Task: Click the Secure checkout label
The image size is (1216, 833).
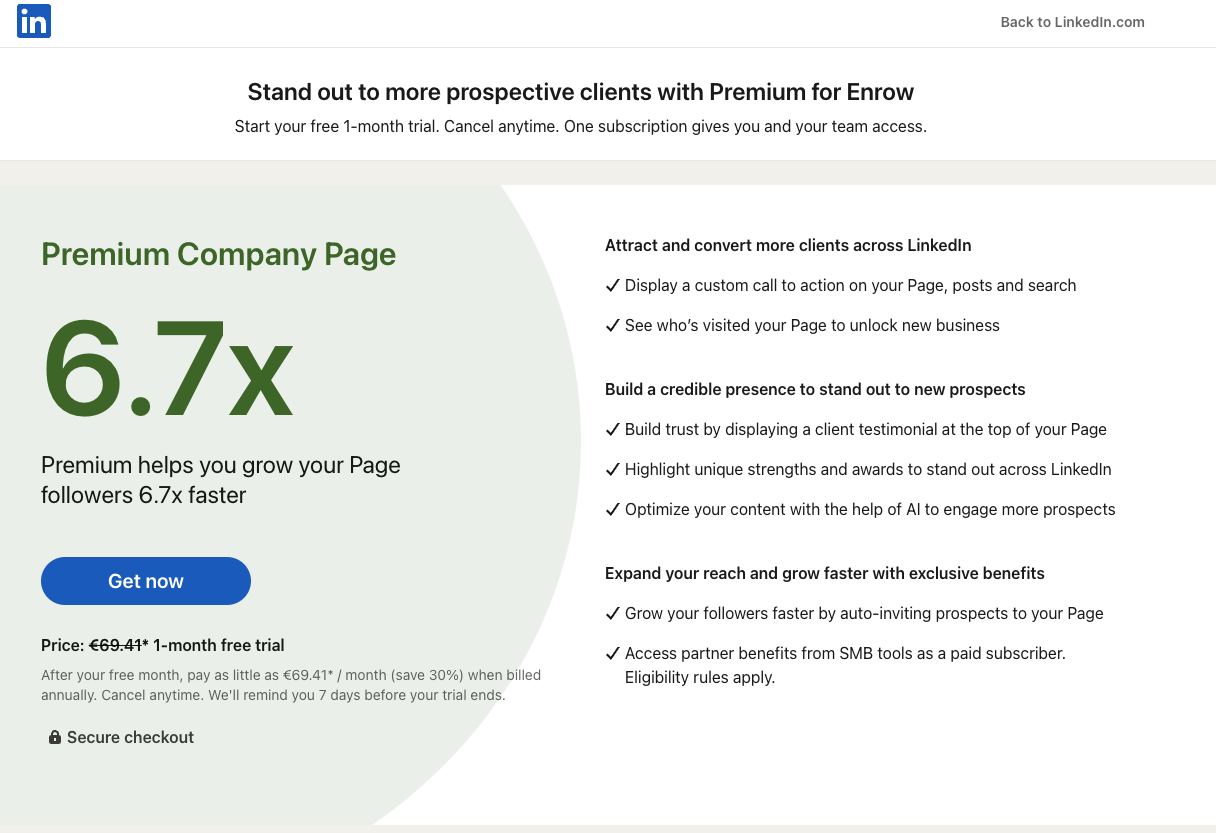Action: click(130, 737)
